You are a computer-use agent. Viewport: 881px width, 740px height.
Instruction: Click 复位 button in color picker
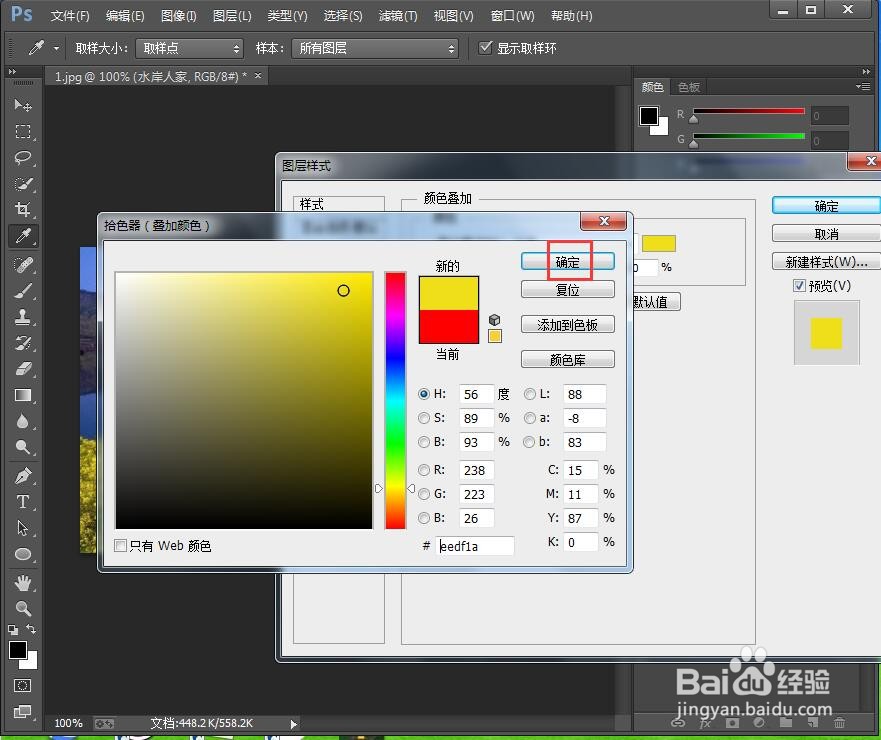(x=567, y=290)
